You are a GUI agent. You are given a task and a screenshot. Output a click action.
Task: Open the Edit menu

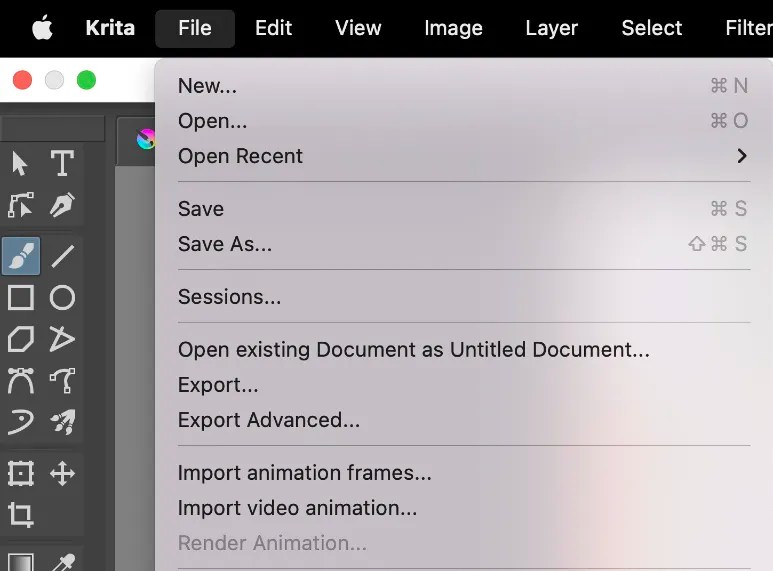274,28
